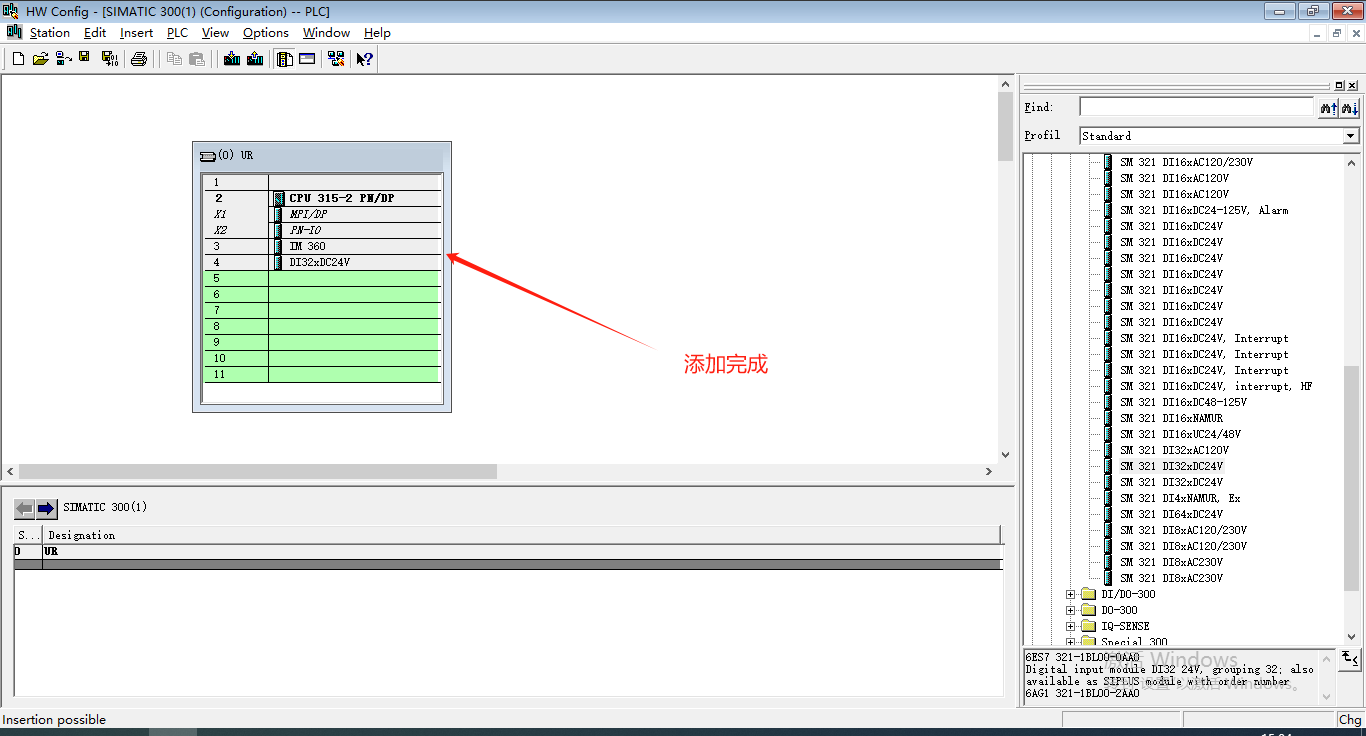Select SM 321 DI16xDC24V, interrupt, HF
Viewport: 1366px width, 736px height.
1216,386
